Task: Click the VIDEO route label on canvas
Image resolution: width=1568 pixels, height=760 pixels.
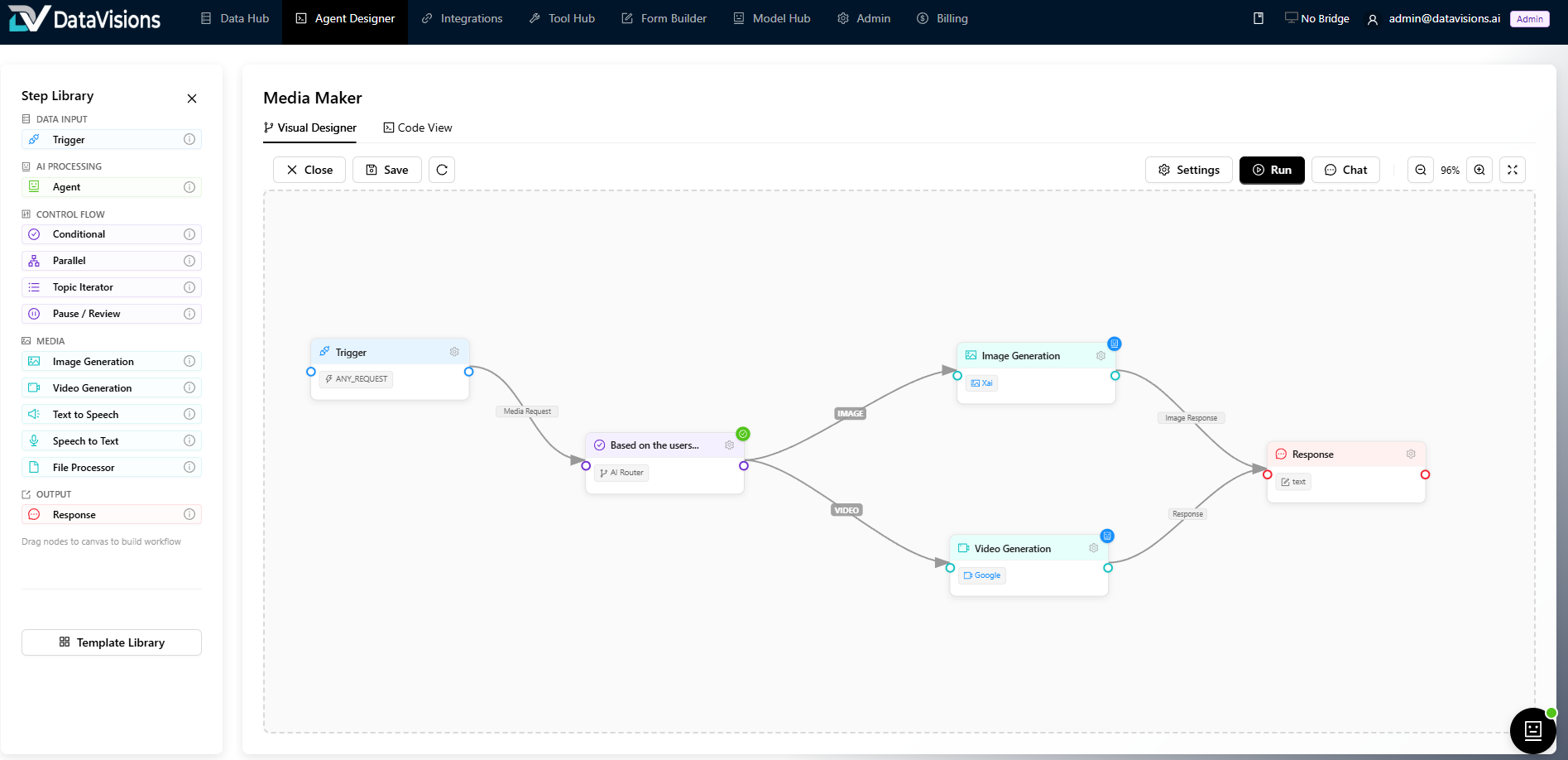Action: pyautogui.click(x=846, y=510)
